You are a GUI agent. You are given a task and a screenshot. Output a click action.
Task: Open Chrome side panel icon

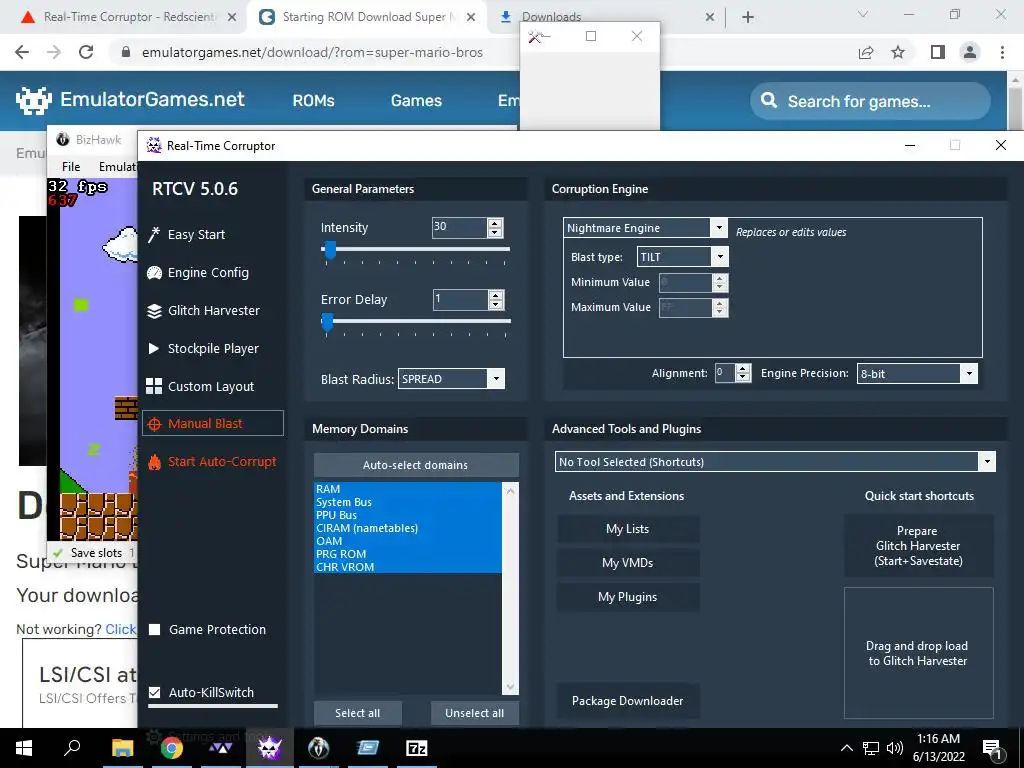click(x=938, y=52)
